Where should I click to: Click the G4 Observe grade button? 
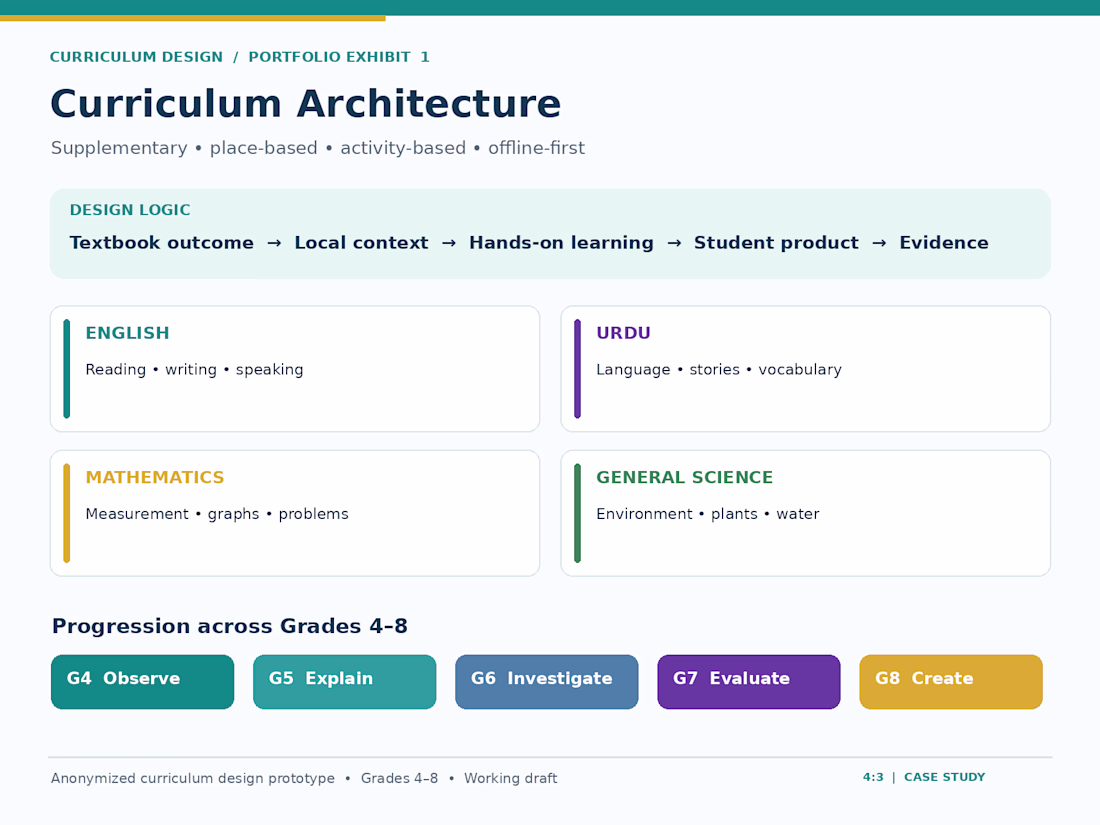142,682
